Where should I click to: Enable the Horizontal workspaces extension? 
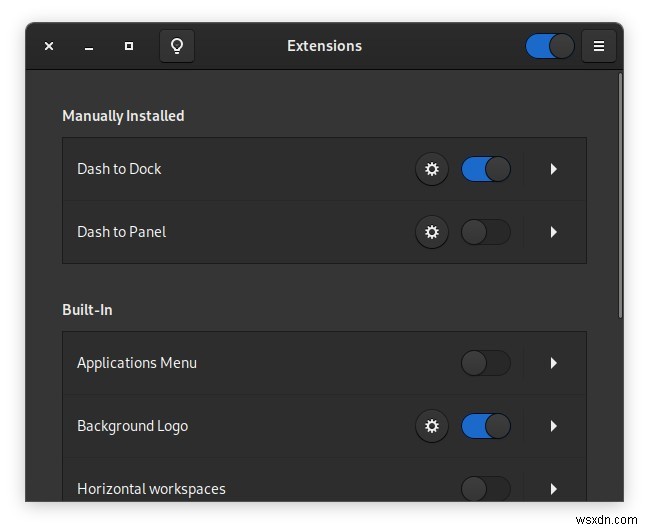point(486,489)
